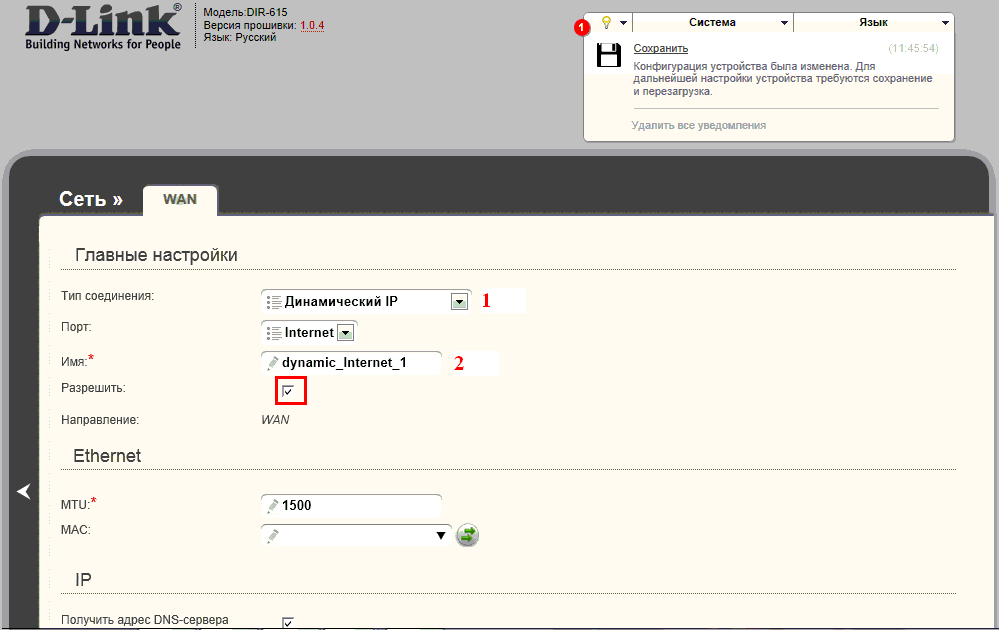
Task: Click the pencil icon in the MTU field
Action: (273, 506)
